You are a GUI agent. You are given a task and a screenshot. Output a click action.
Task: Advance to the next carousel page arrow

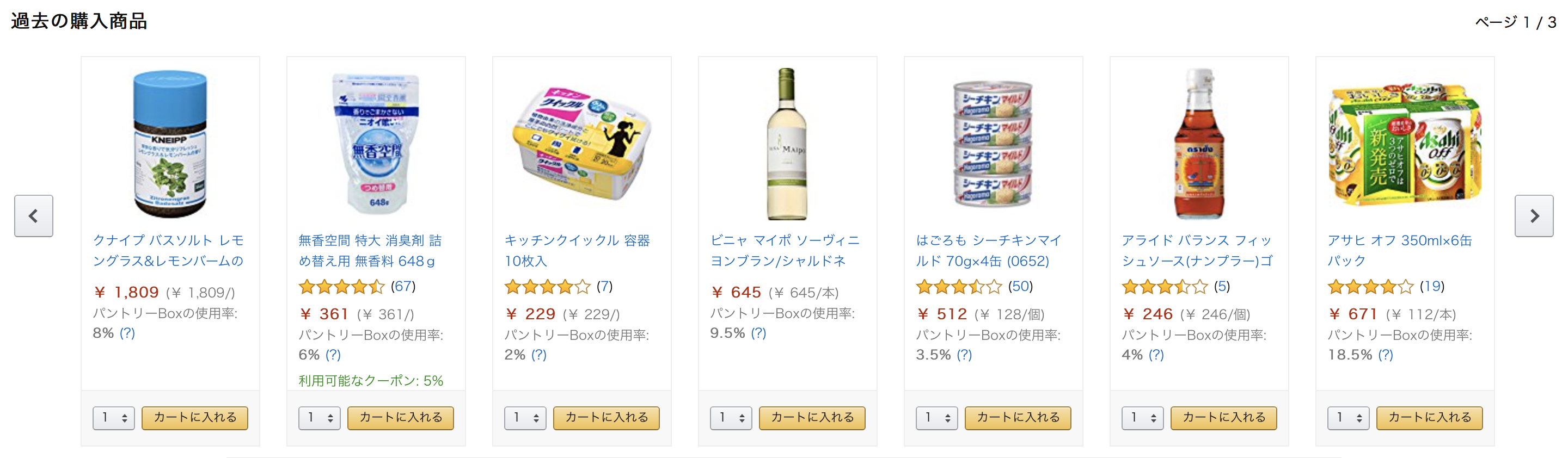(x=1533, y=216)
